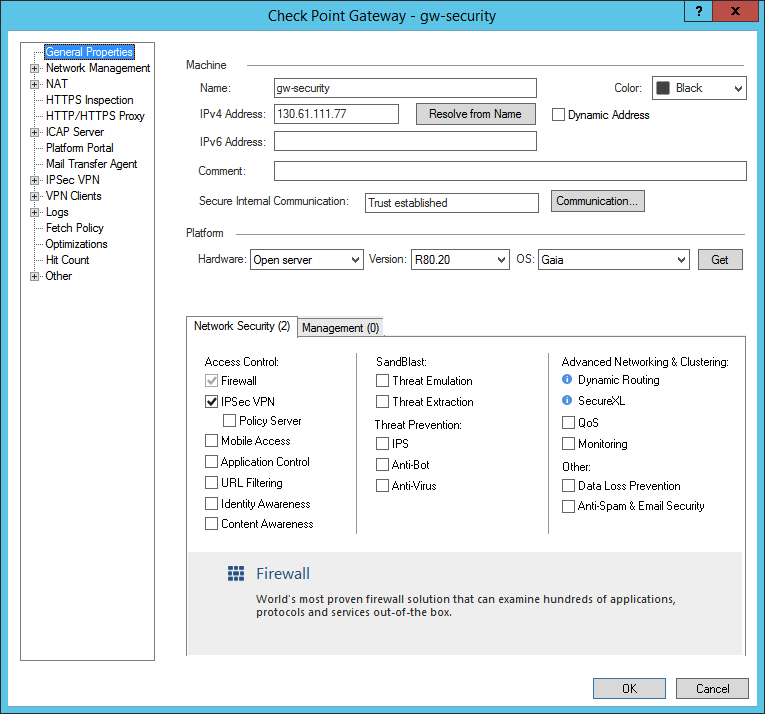Screen dimensions: 765x714
Task: Switch to the Management (0) tab
Action: pos(340,328)
